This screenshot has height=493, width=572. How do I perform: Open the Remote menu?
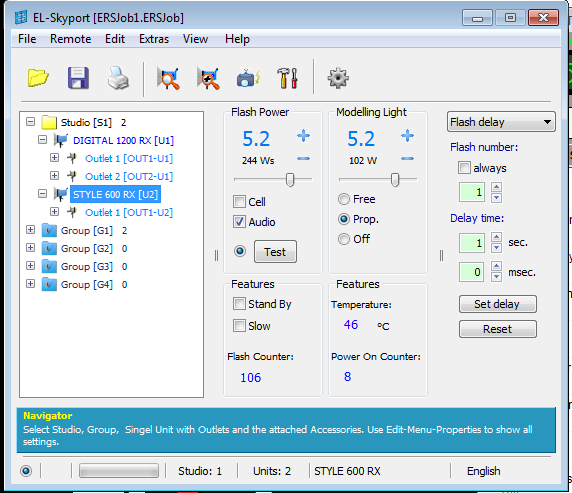click(70, 39)
